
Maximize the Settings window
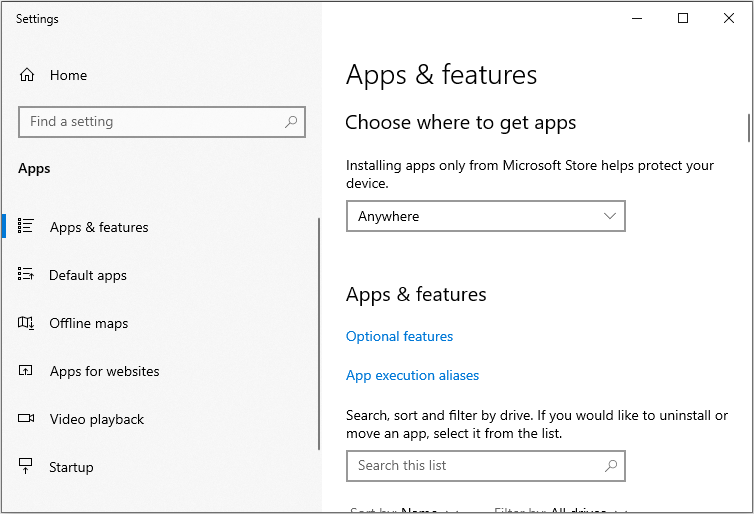point(683,18)
